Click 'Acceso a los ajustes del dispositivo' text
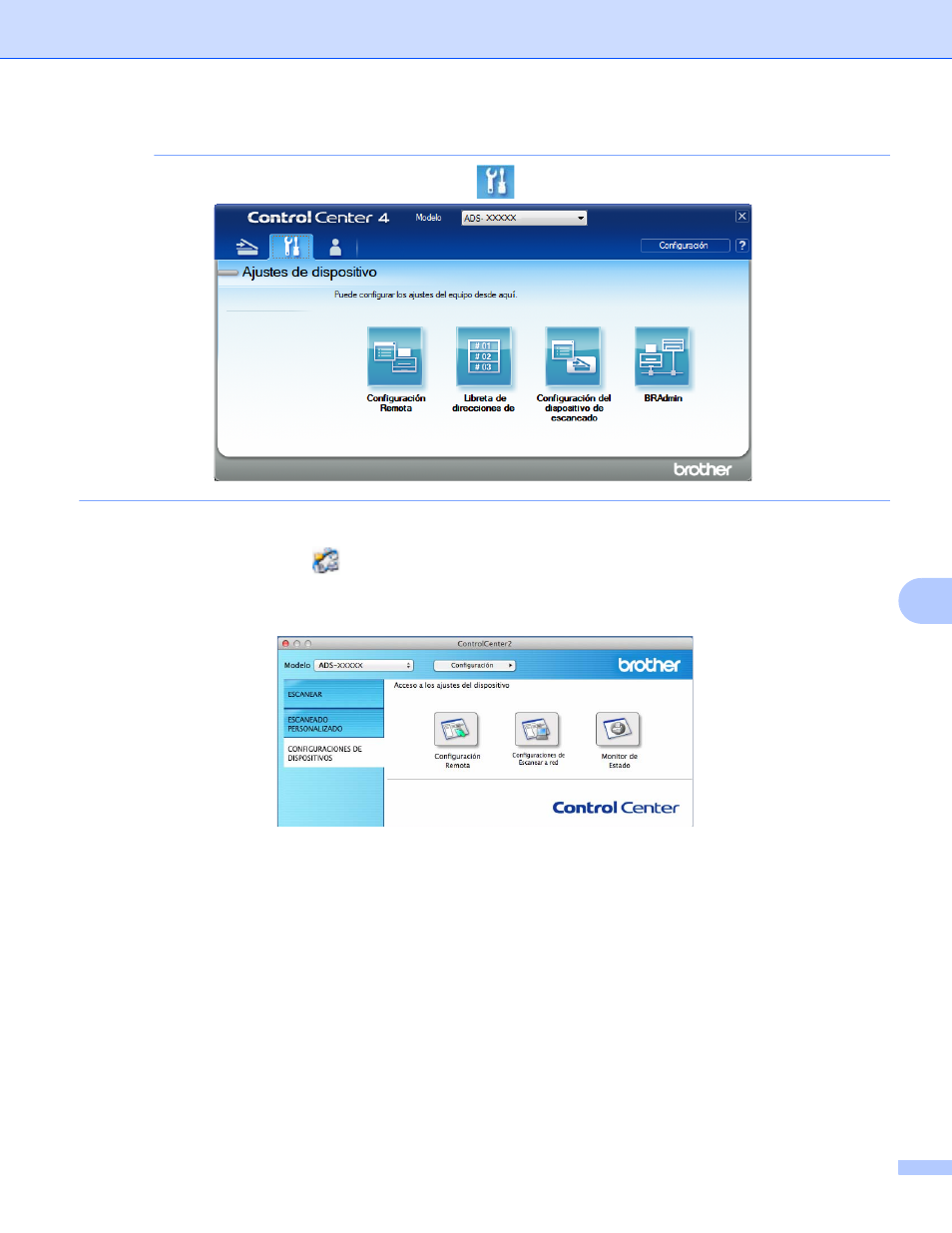952x1233 pixels. 451,685
